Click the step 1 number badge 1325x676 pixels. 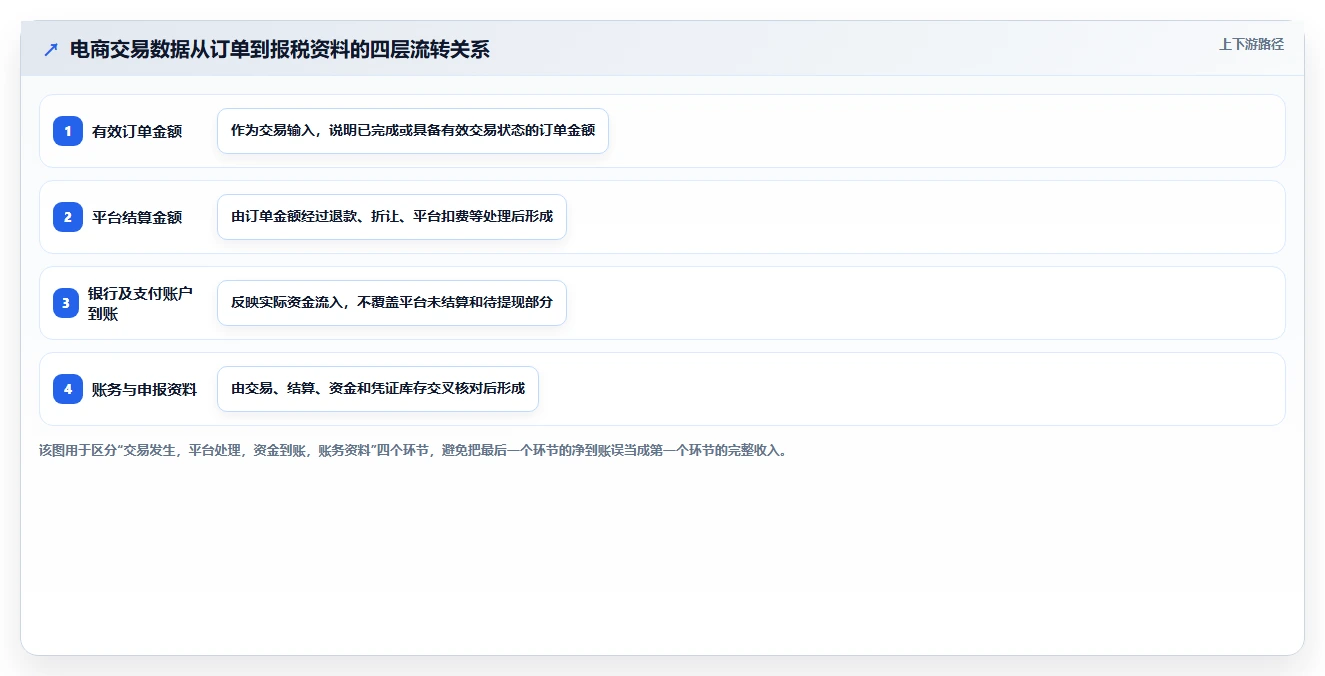(68, 131)
